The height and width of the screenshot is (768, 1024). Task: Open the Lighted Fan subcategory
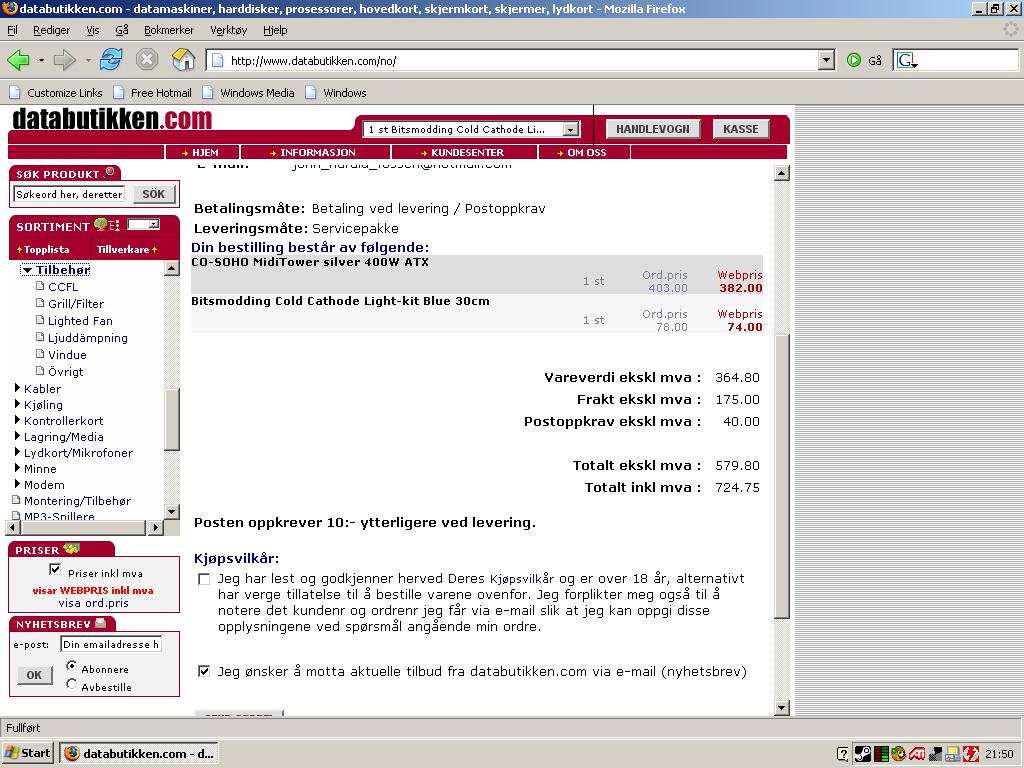click(x=80, y=321)
